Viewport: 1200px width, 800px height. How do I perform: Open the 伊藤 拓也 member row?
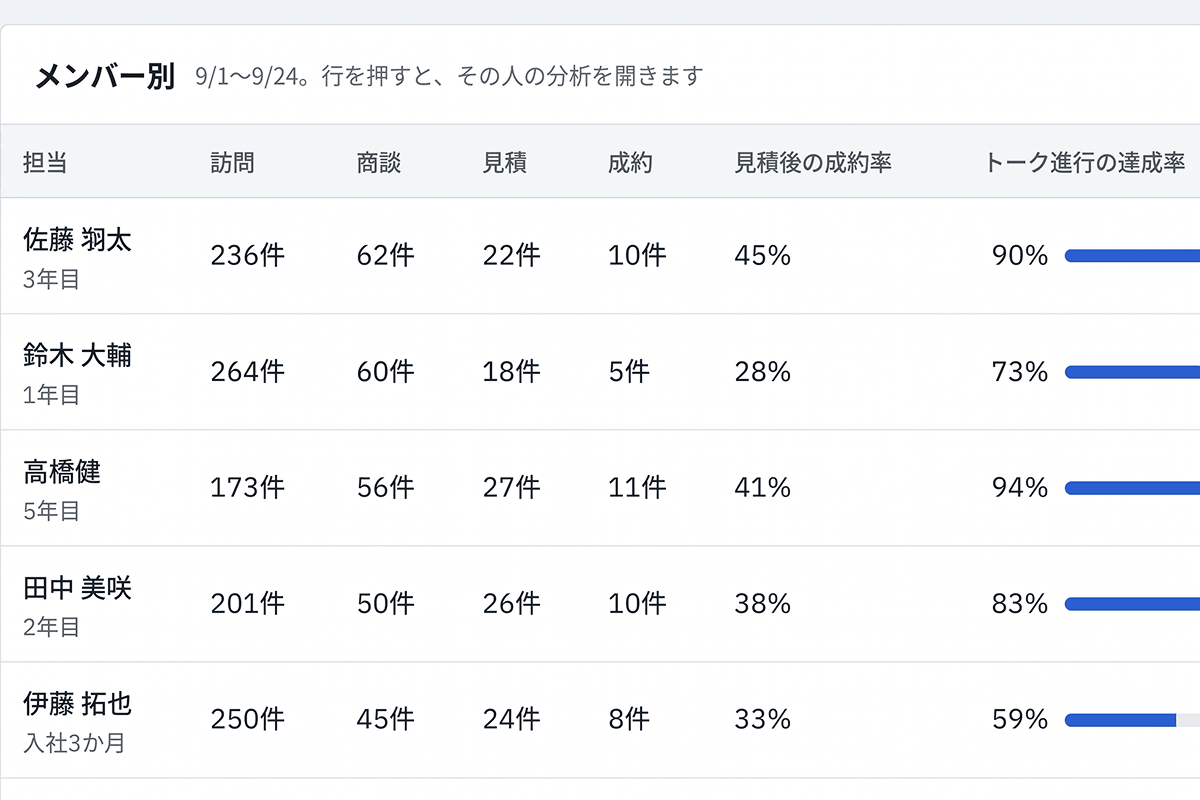point(600,720)
